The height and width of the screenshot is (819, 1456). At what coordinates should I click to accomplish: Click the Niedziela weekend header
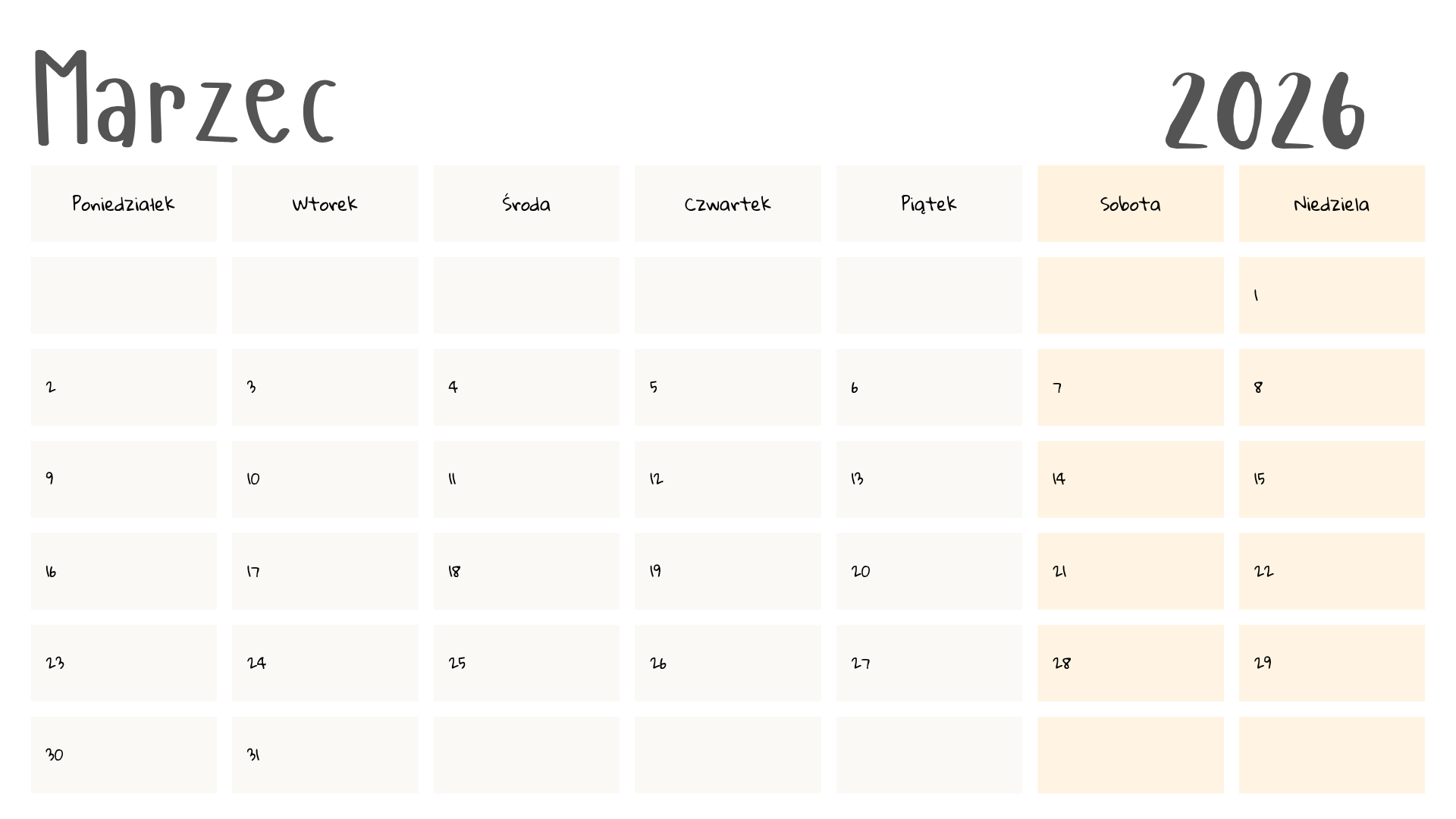pyautogui.click(x=1332, y=204)
